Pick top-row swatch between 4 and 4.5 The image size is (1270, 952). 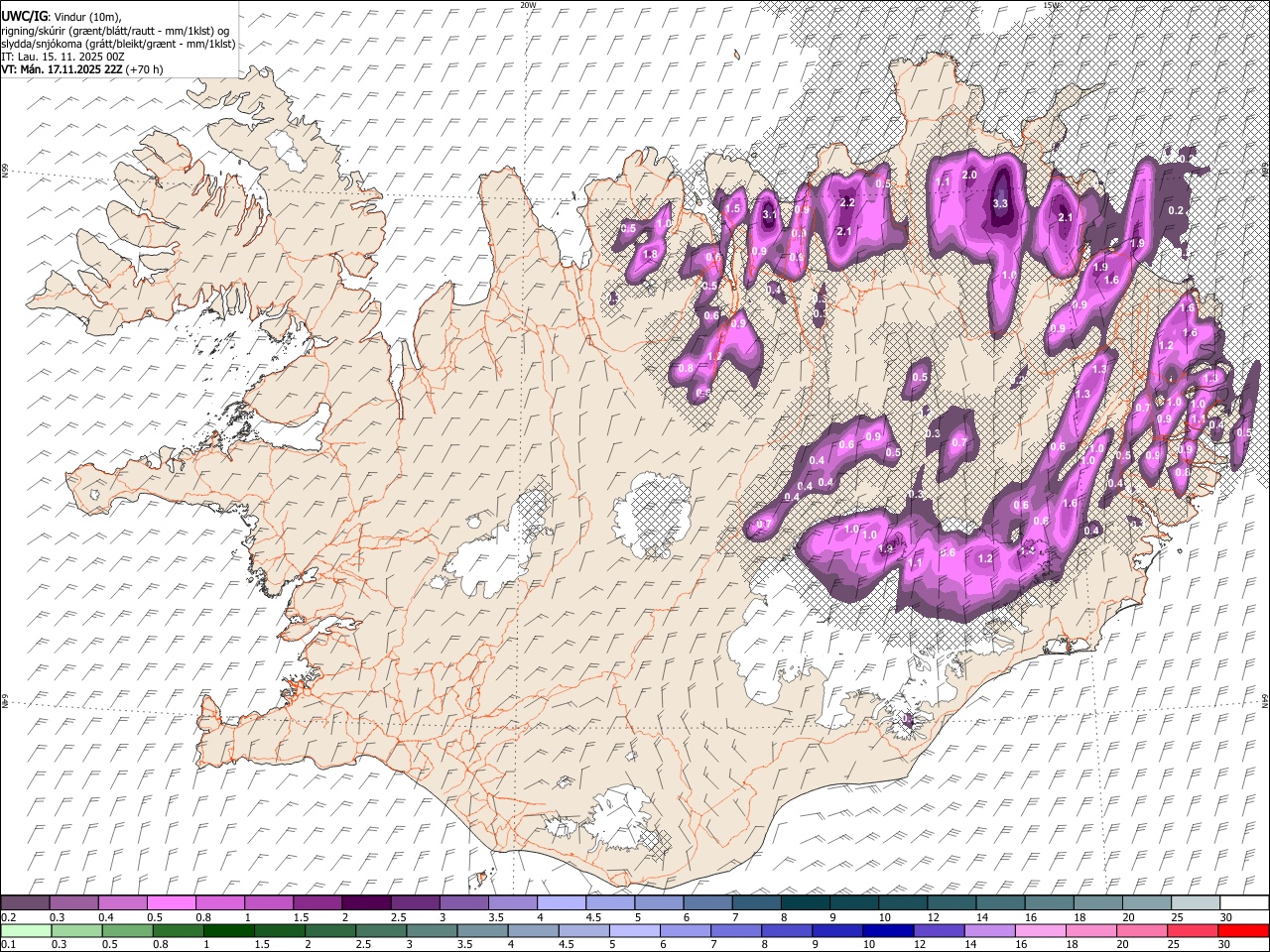(x=561, y=903)
